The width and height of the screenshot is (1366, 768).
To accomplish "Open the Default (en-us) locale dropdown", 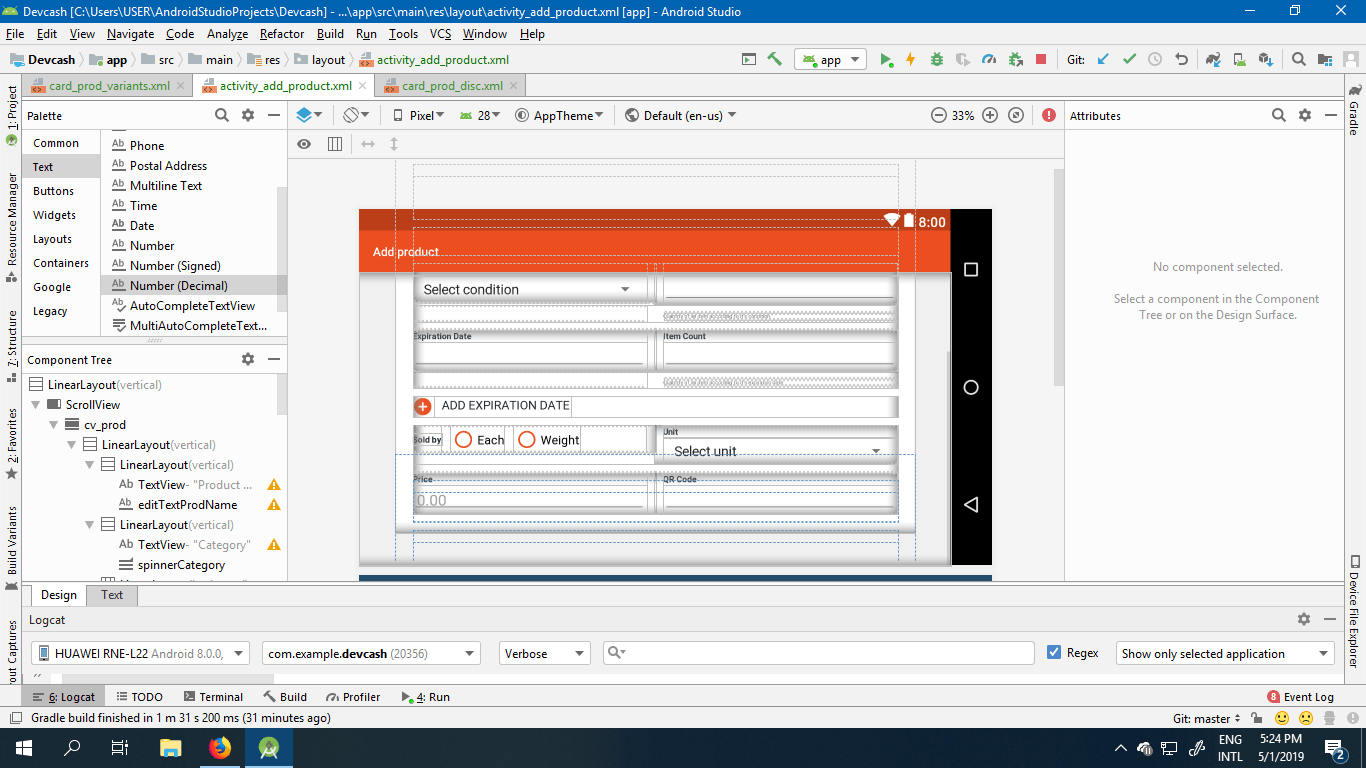I will (680, 115).
